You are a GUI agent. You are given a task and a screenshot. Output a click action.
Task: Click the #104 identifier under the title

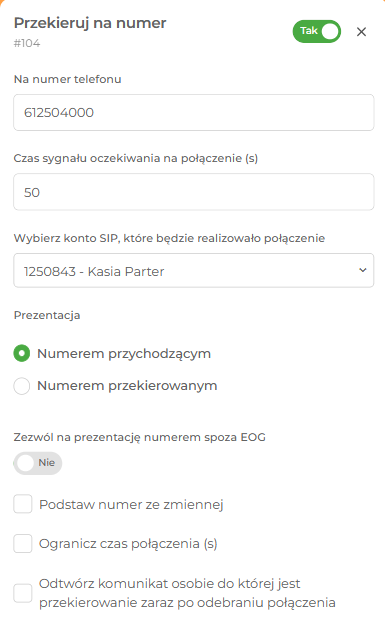coord(27,43)
